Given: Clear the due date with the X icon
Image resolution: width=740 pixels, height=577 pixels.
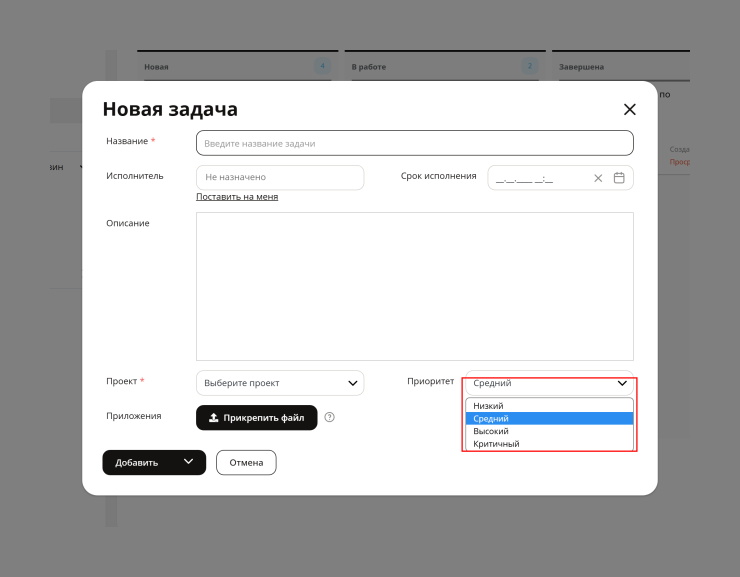Looking at the screenshot, I should [598, 178].
